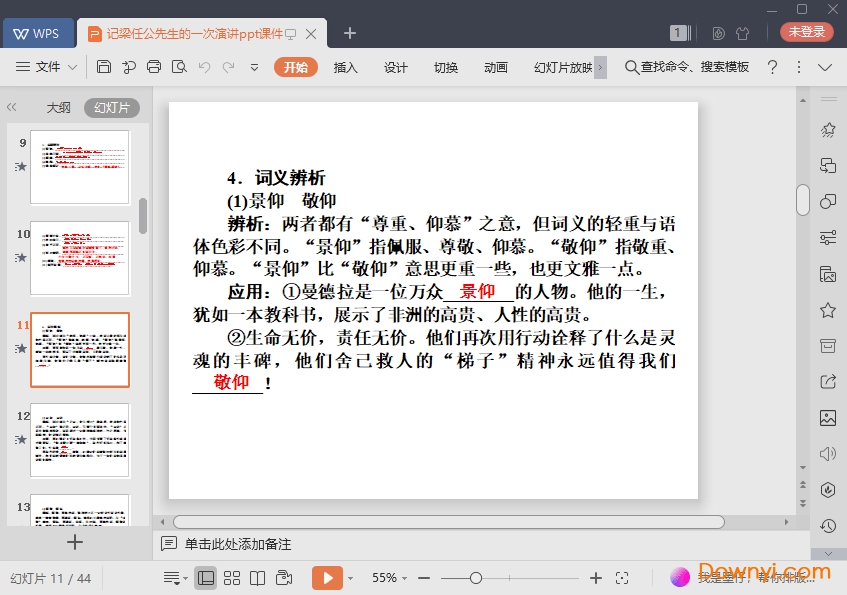
Task: Open the picture panel in right sidebar
Action: [x=828, y=418]
